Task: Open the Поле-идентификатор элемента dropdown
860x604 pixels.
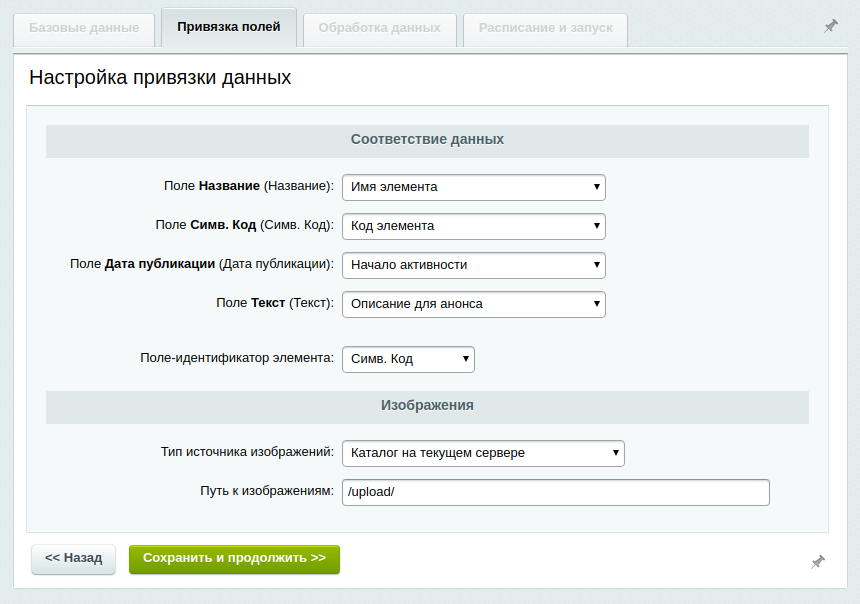Action: point(408,359)
